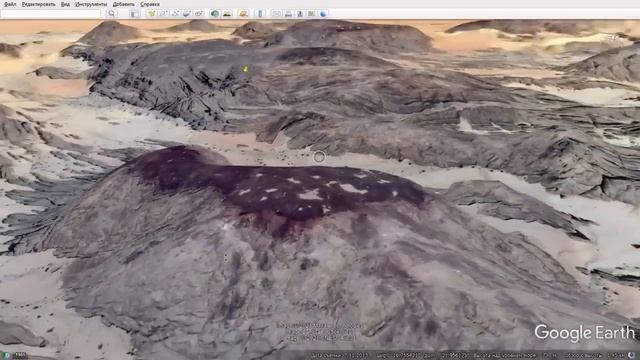
Task: Select the Add Polygon tool
Action: click(x=163, y=13)
